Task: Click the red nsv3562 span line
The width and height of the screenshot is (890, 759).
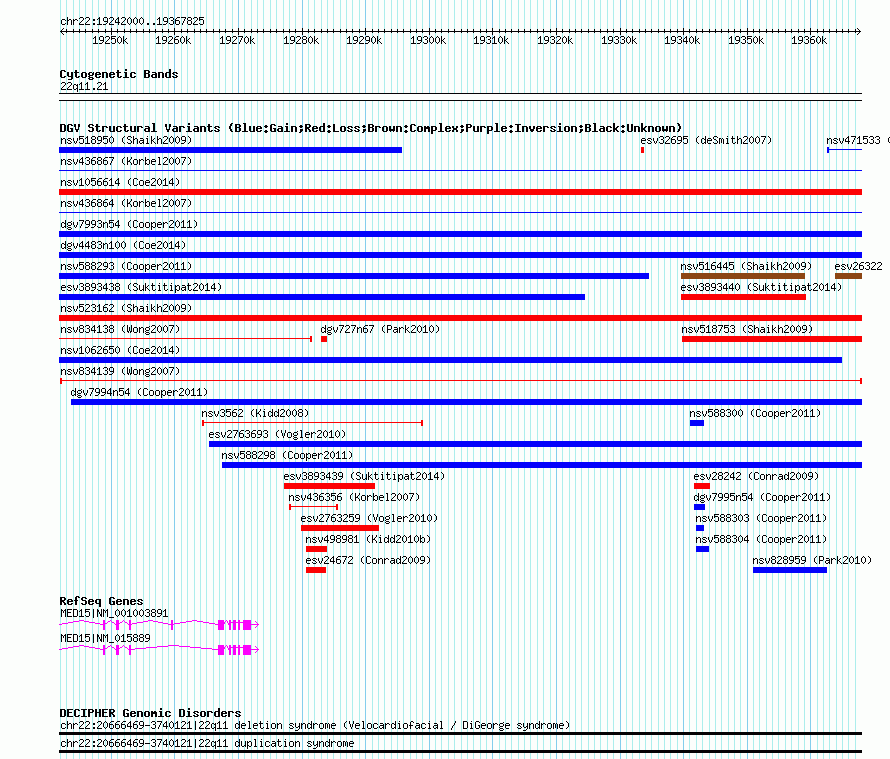Action: pyautogui.click(x=313, y=423)
